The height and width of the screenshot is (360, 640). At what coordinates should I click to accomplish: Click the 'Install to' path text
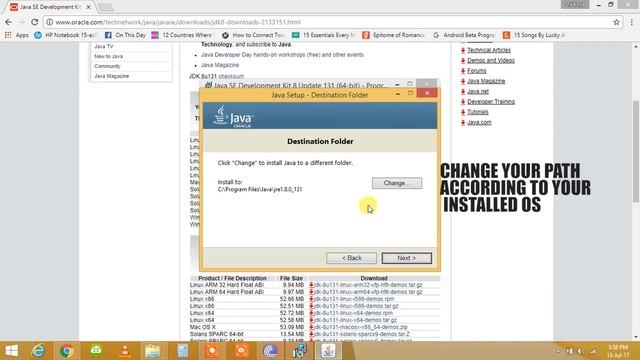[260, 189]
